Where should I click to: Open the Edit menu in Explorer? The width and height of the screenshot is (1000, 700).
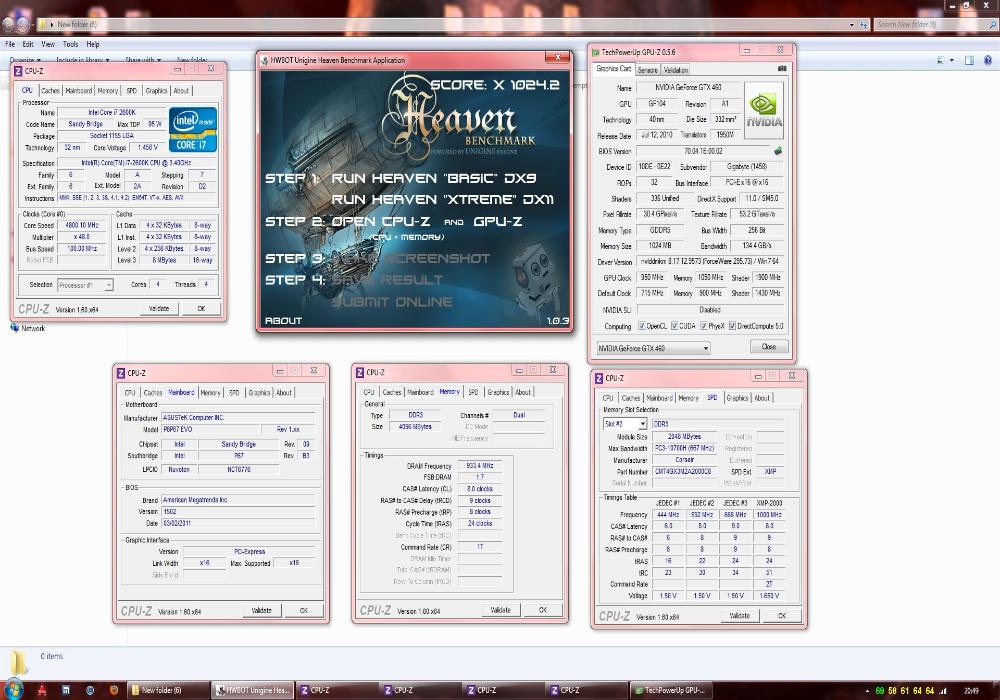pyautogui.click(x=28, y=44)
